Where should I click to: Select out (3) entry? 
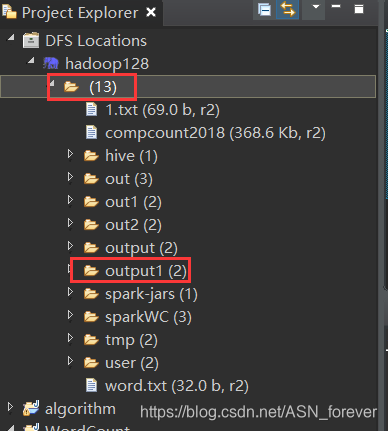[x=129, y=179]
